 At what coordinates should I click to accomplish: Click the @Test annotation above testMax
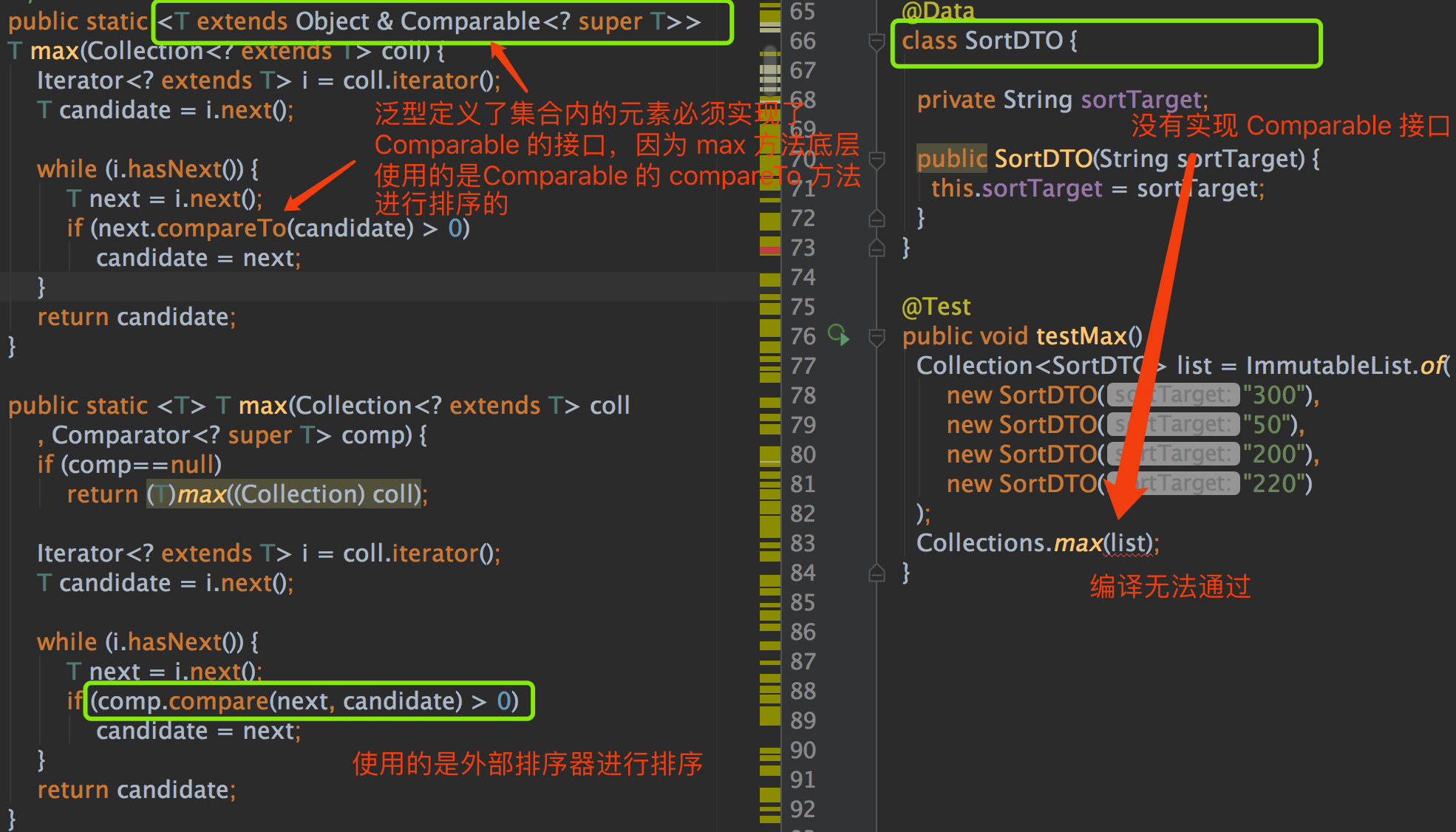[936, 306]
